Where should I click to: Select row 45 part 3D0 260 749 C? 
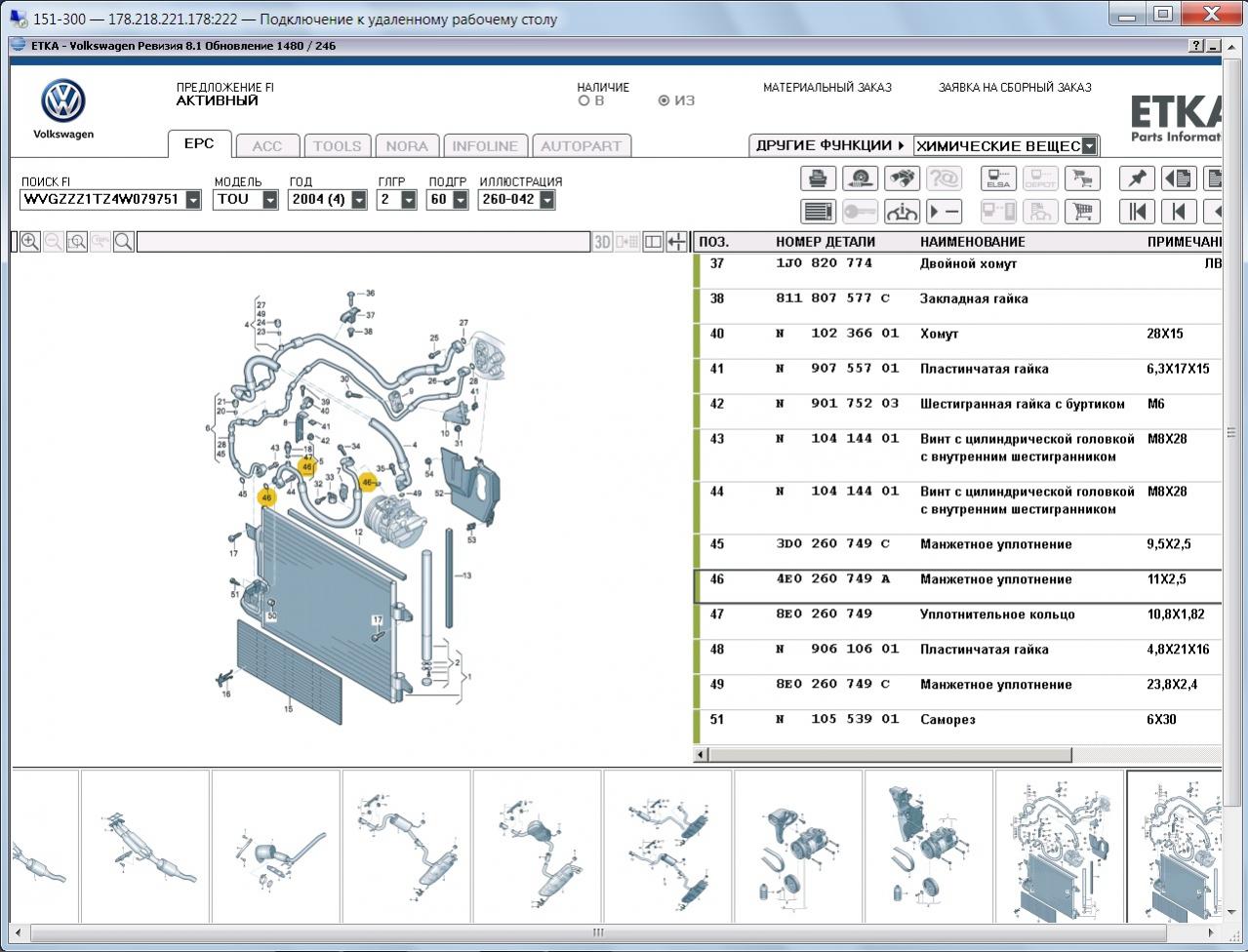(x=958, y=552)
